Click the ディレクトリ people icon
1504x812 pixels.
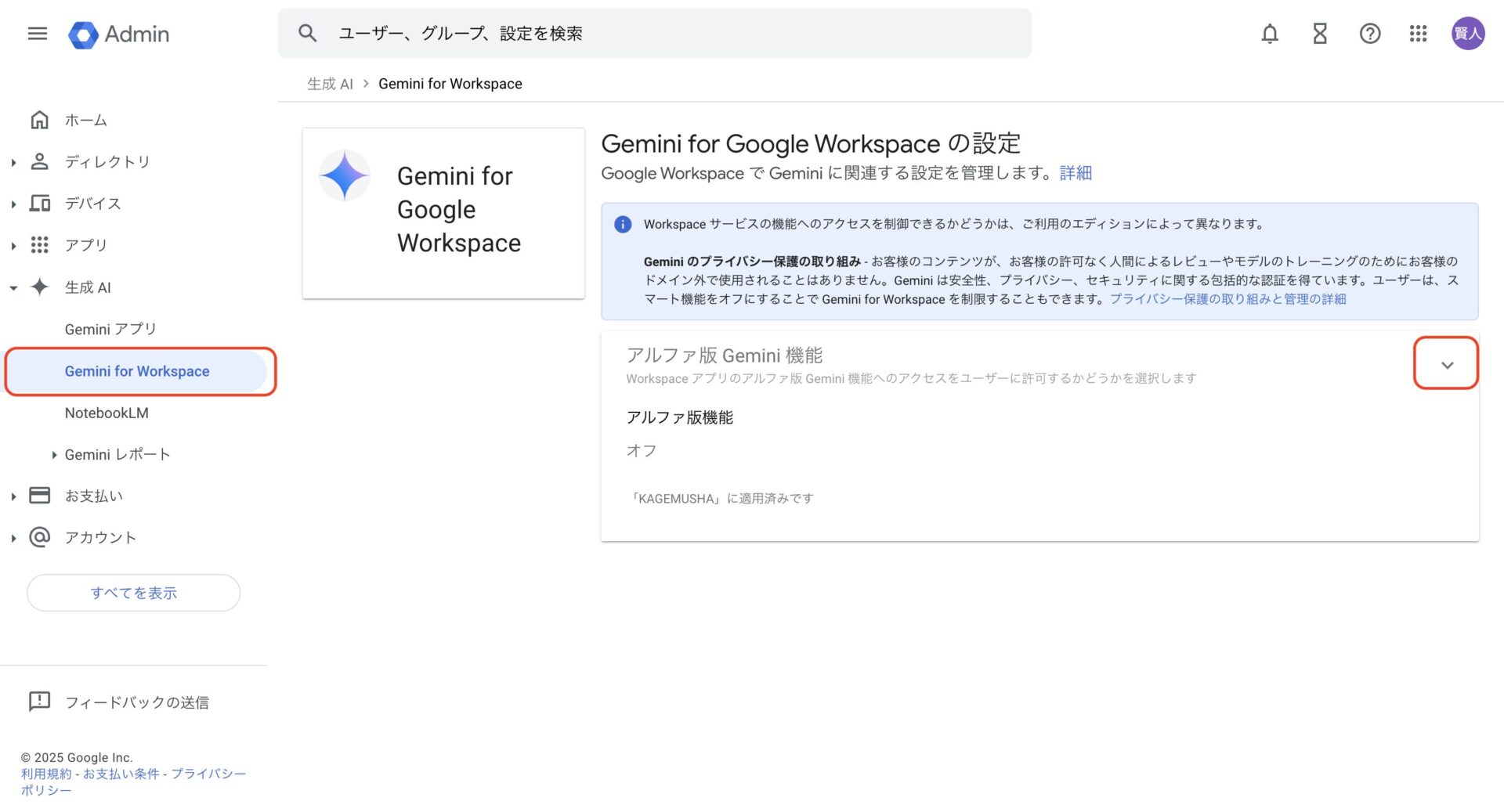(39, 161)
